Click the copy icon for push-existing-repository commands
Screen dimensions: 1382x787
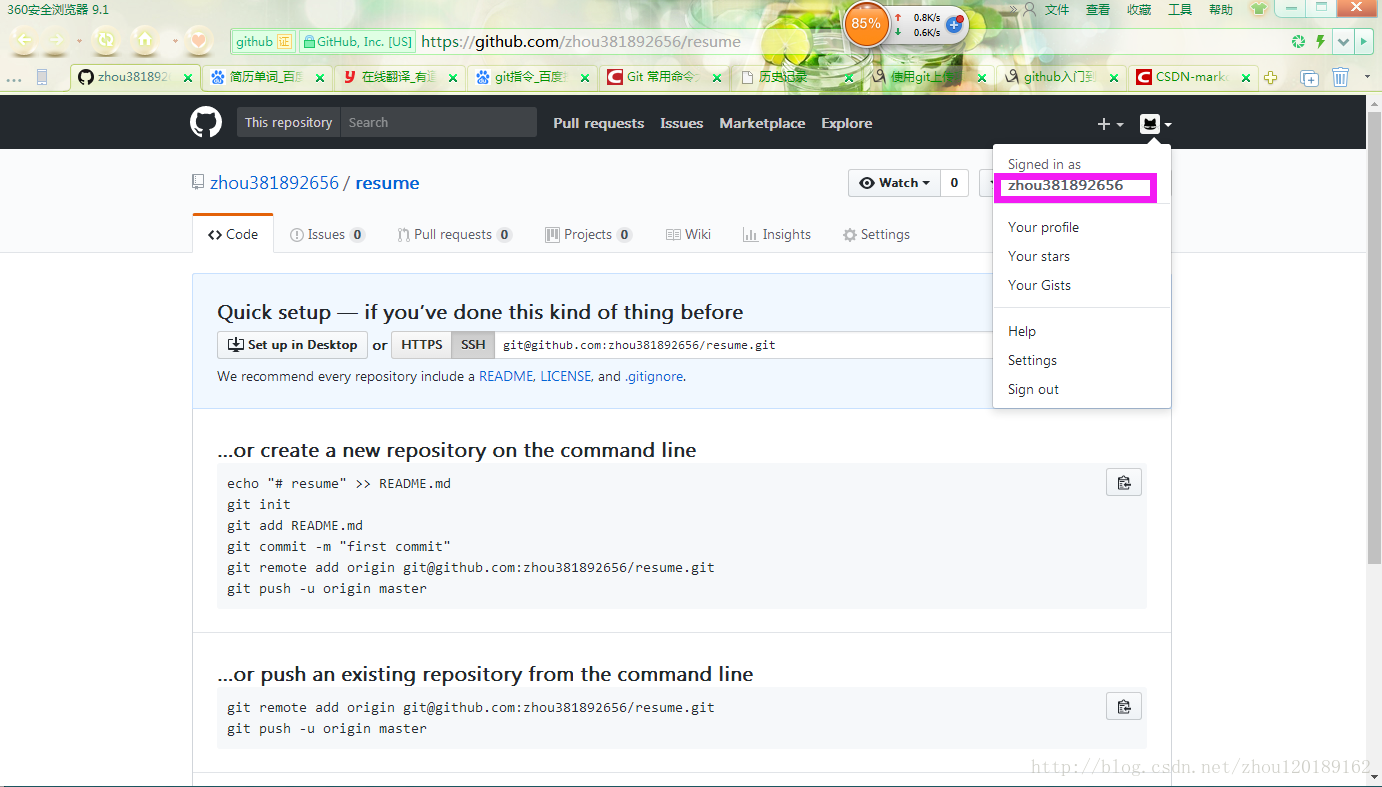[1124, 706]
